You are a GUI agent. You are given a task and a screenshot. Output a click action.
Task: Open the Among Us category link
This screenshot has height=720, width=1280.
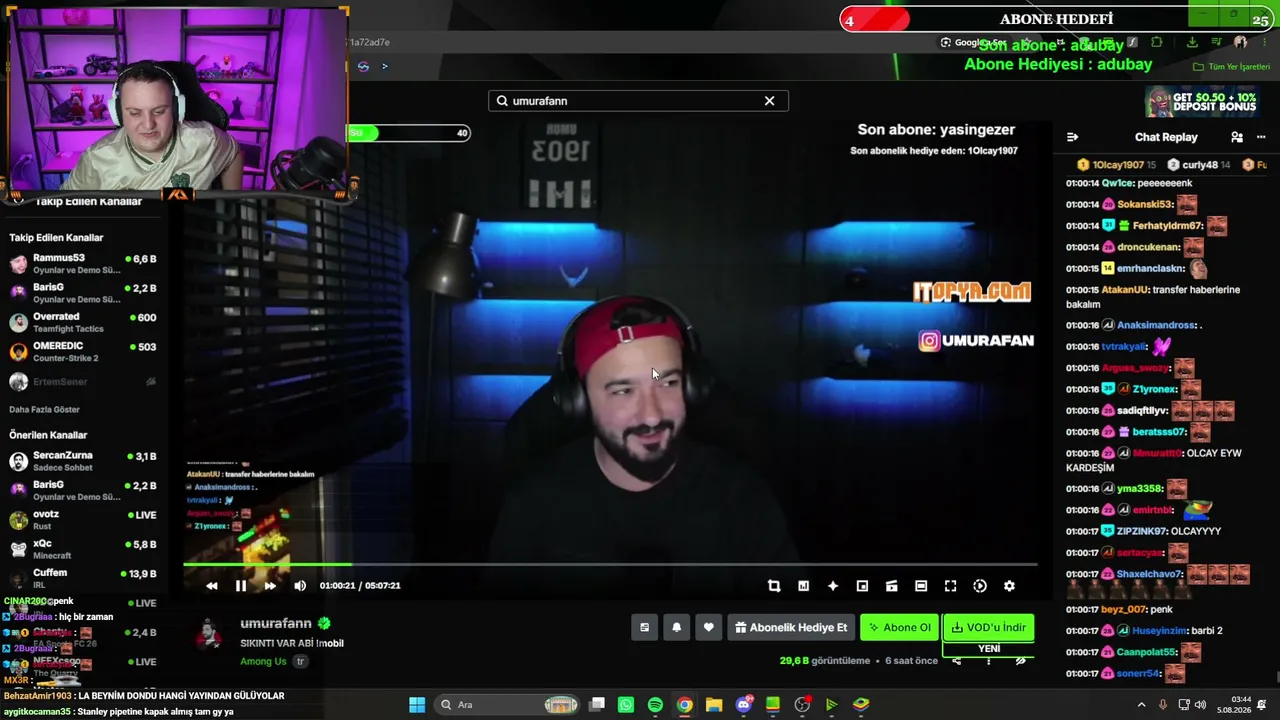point(263,661)
